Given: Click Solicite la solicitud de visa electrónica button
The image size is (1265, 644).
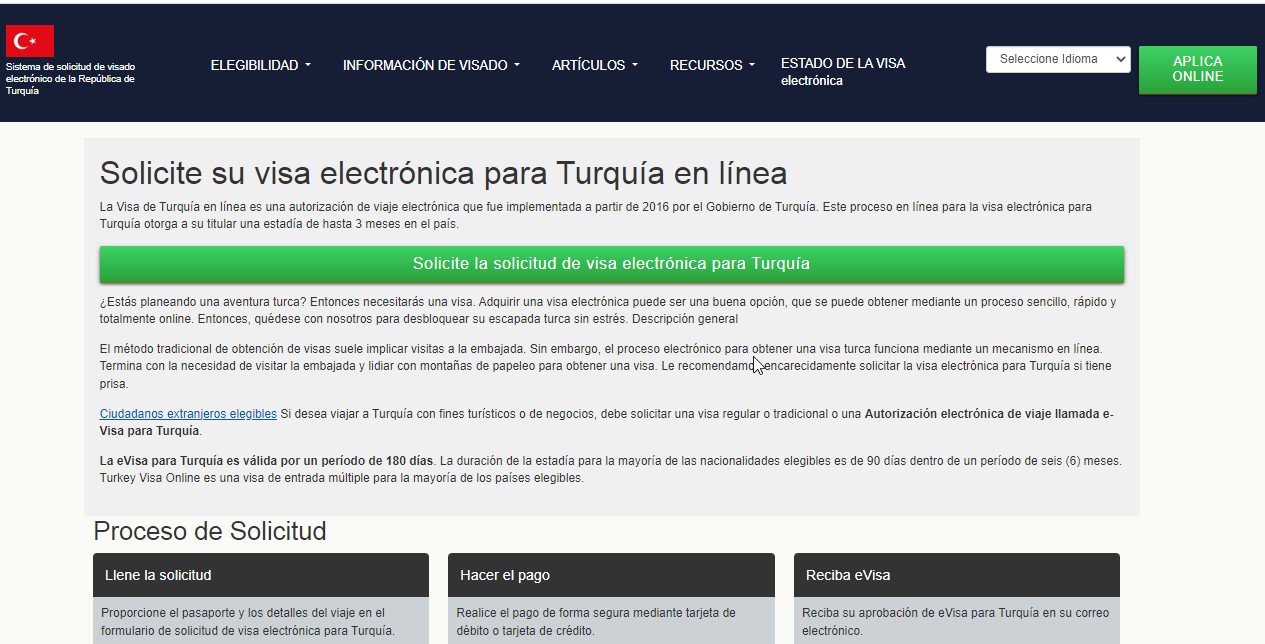Looking at the screenshot, I should [611, 264].
